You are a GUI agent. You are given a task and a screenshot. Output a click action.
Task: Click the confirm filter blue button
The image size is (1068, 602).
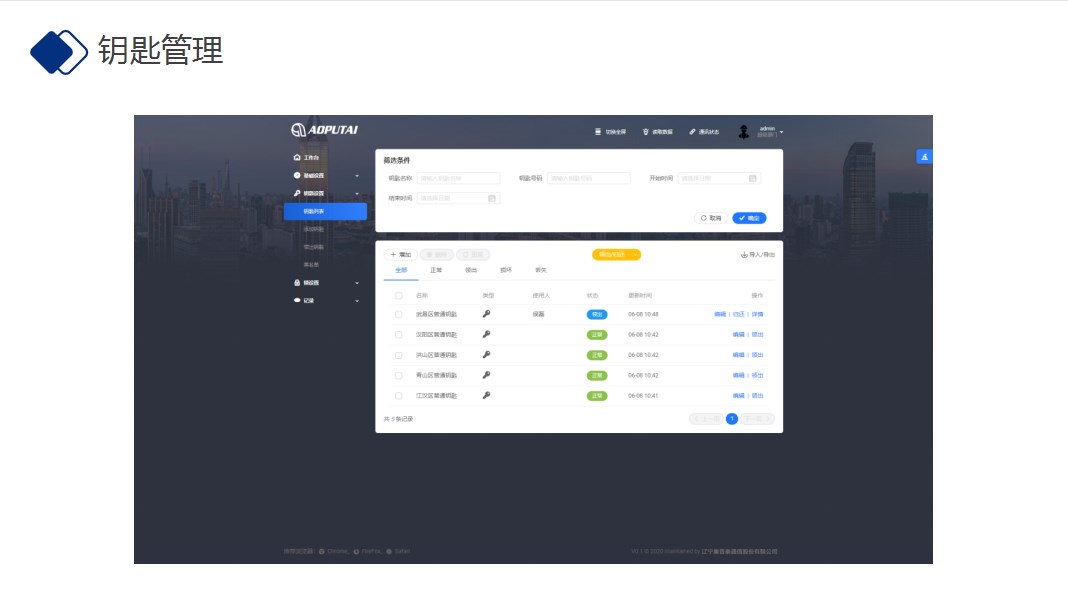(749, 218)
